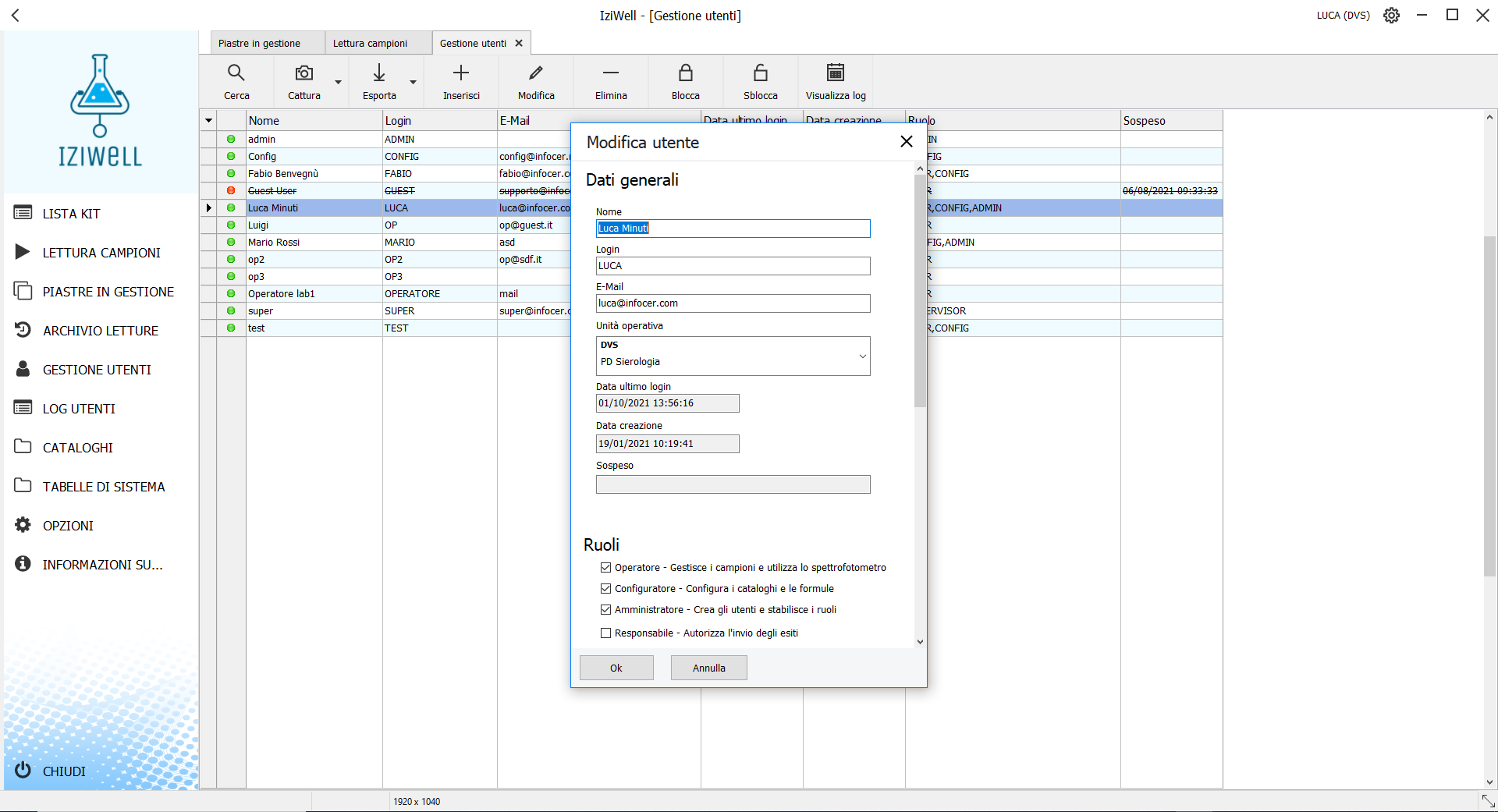The width and height of the screenshot is (1498, 812).
Task: Open Archivio Letture in sidebar
Action: point(100,331)
